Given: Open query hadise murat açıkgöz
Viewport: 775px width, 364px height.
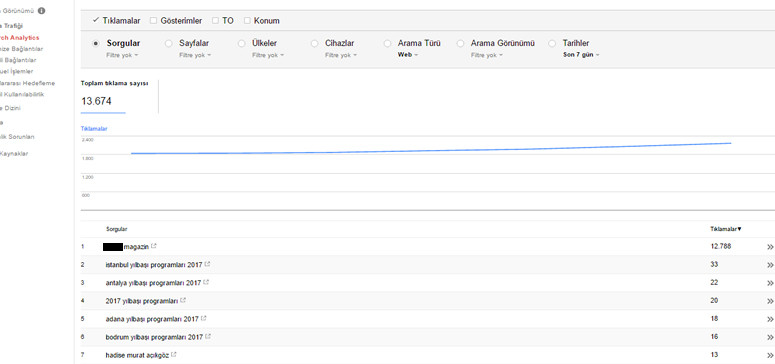Looking at the screenshot, I should [137, 355].
